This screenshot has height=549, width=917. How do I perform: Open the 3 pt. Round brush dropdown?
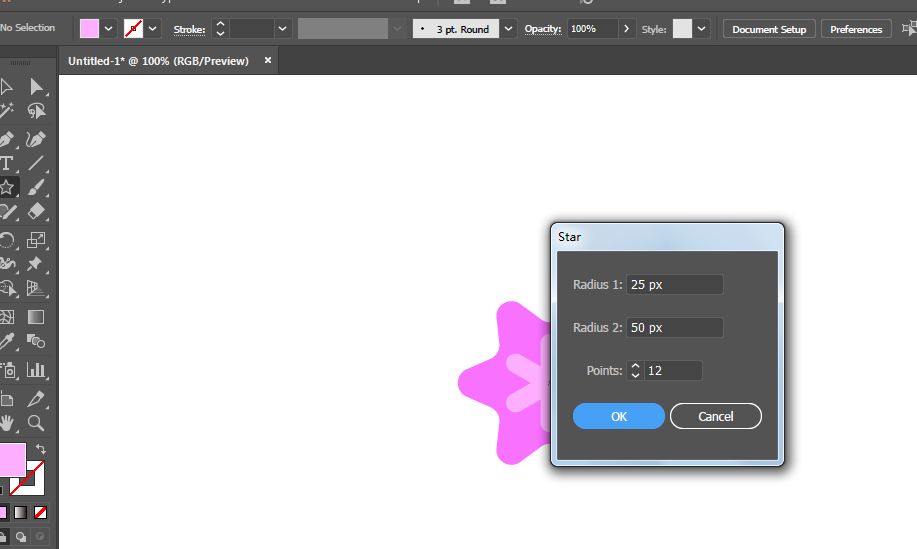coord(508,29)
